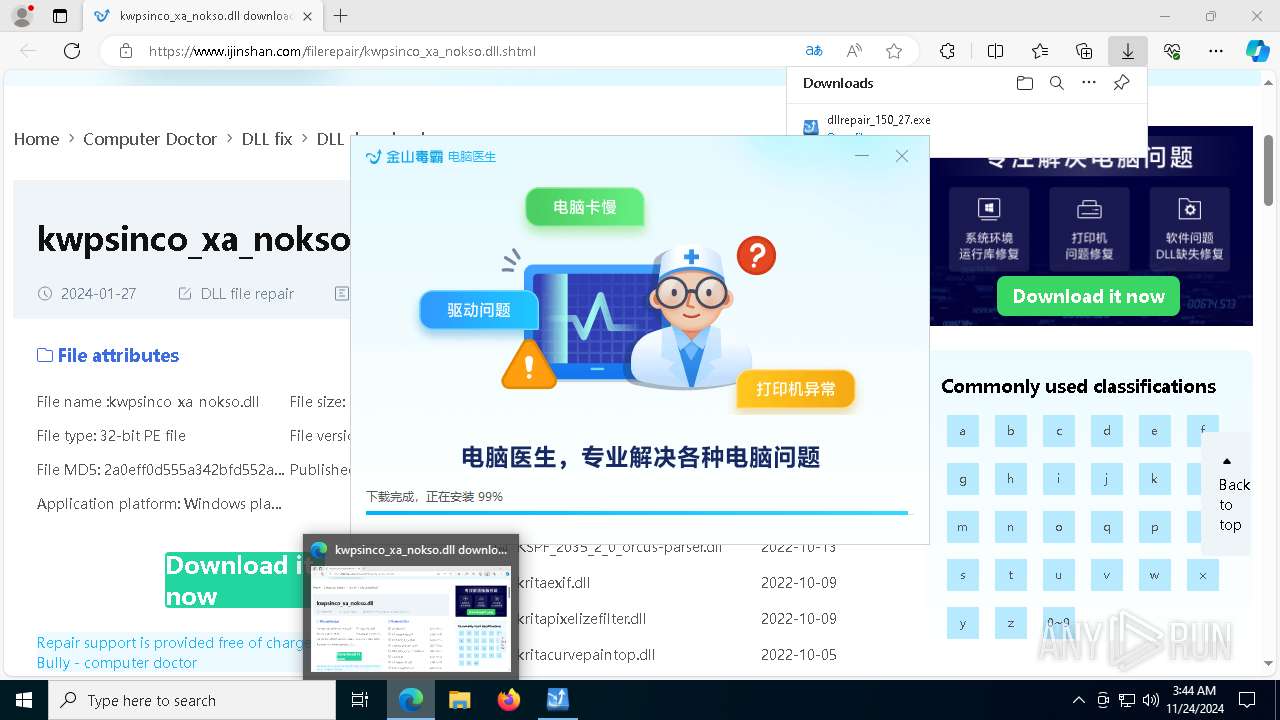Screen dimensions: 1280x720
Task: Select the letter k classification tile
Action: [1154, 479]
